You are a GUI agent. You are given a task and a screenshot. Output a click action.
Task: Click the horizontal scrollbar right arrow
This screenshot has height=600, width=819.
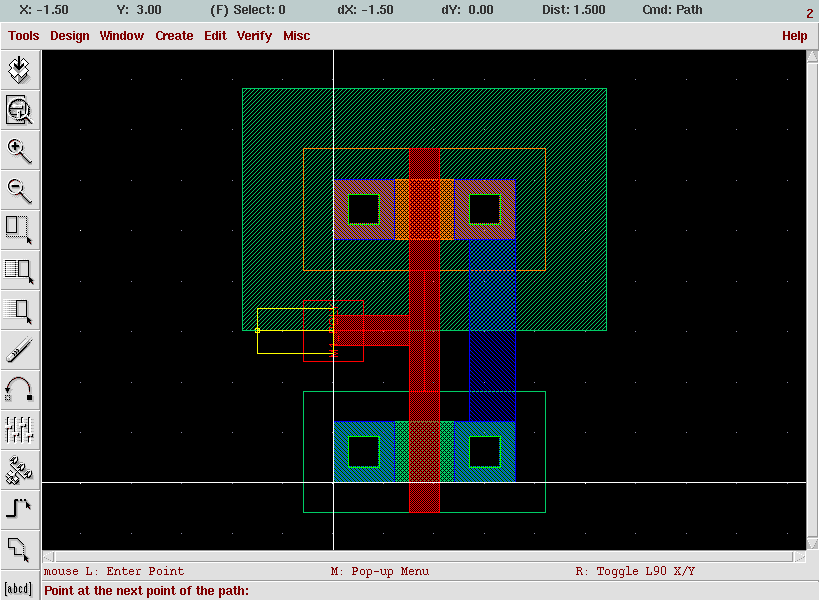click(x=800, y=557)
